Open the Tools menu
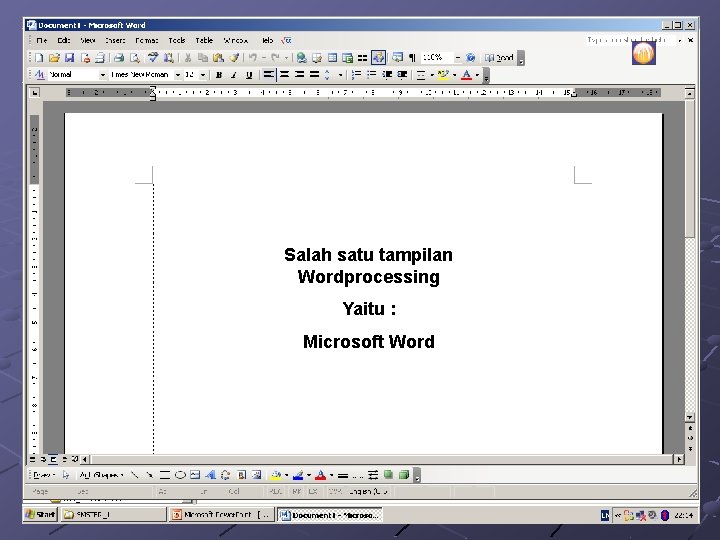 [177, 40]
